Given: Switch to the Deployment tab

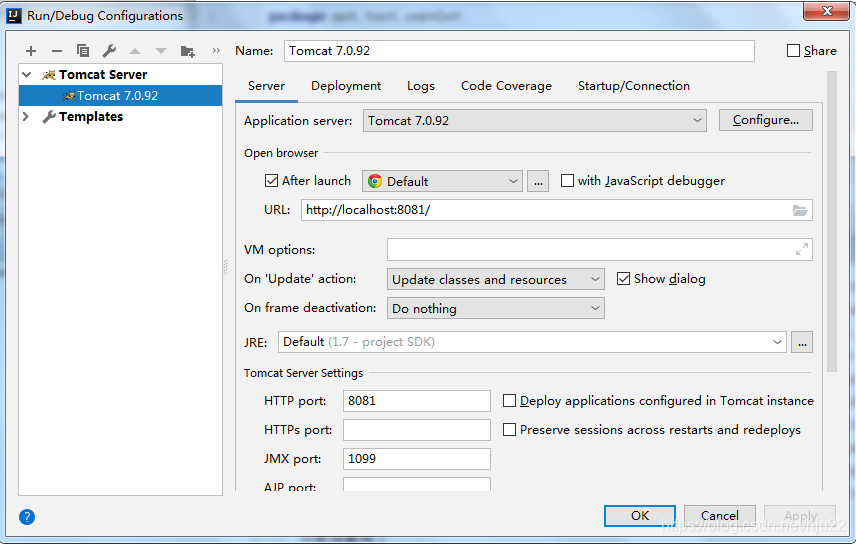Looking at the screenshot, I should click(346, 86).
